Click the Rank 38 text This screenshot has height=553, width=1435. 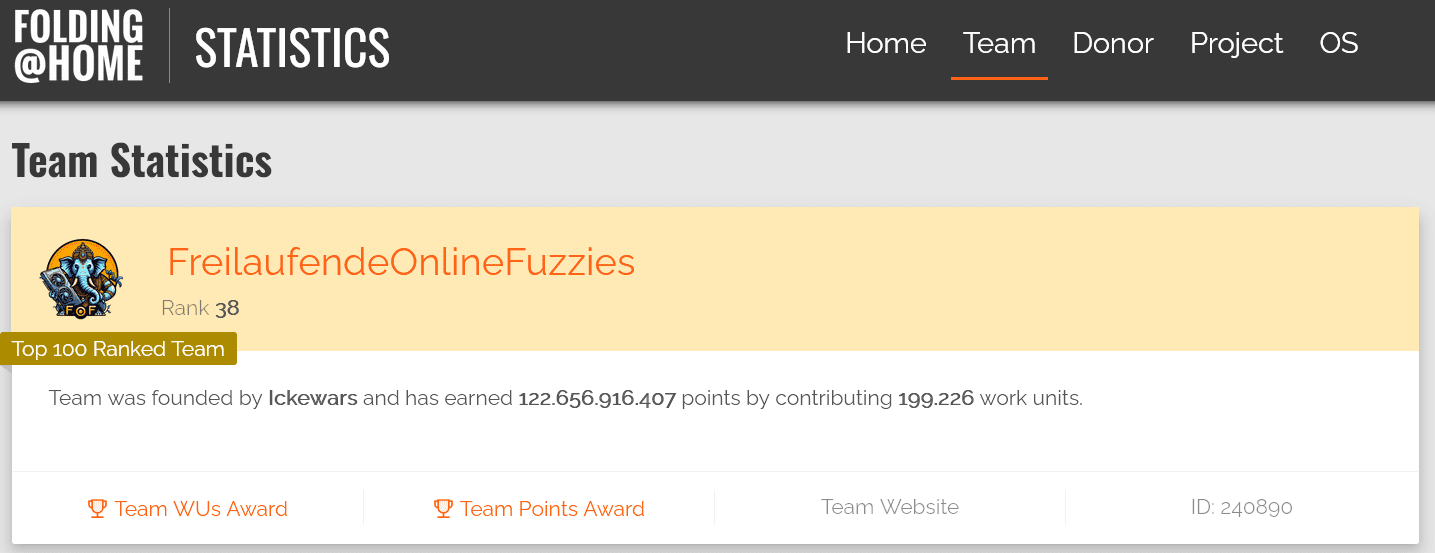[x=200, y=308]
